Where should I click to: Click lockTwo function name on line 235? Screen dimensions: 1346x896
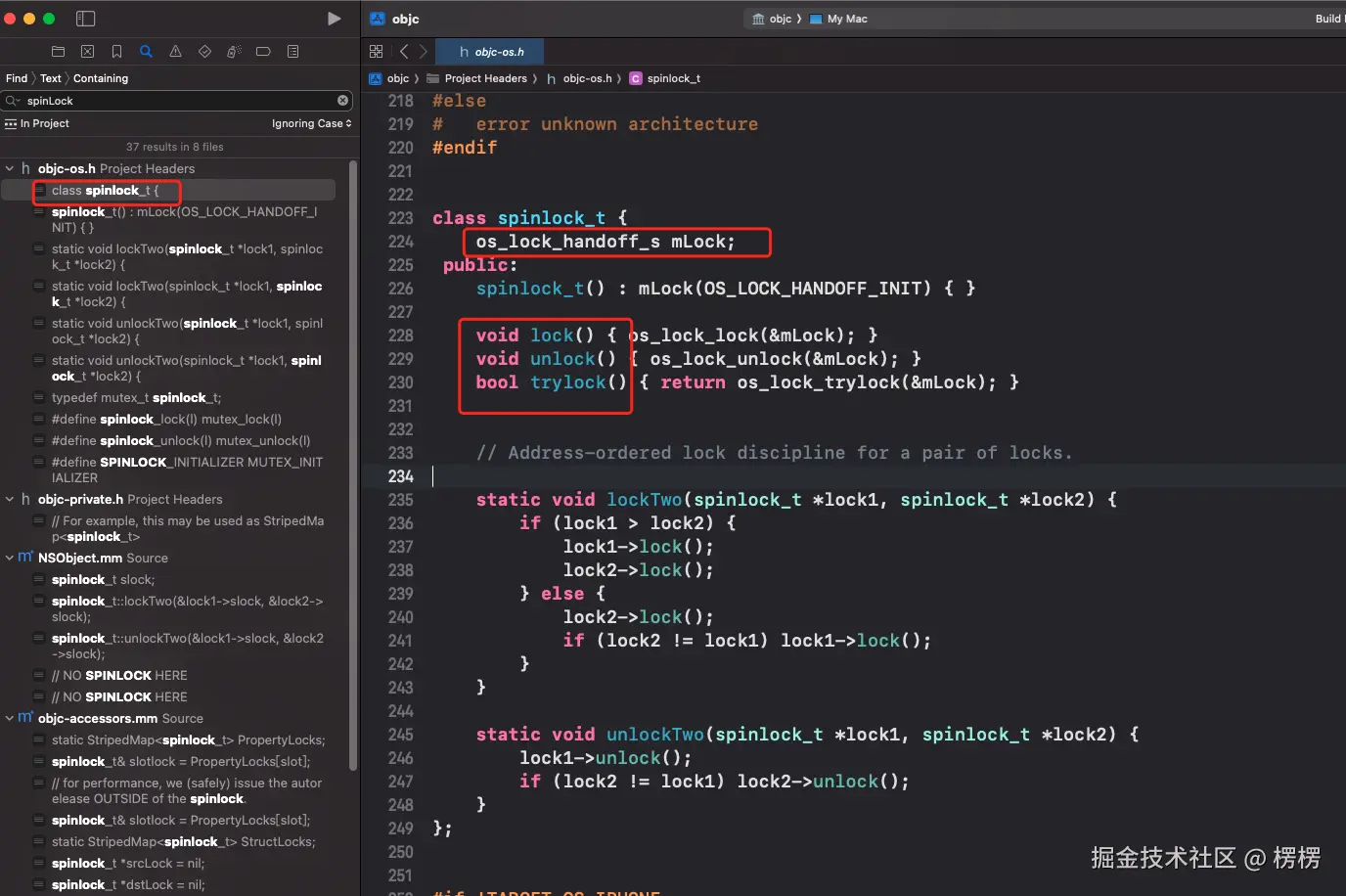point(644,500)
